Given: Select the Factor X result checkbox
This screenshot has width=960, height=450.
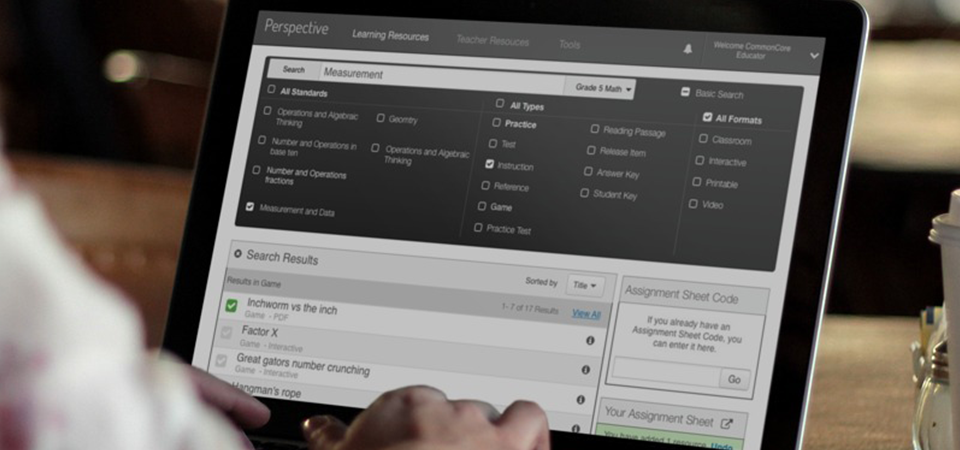Looking at the screenshot, I should click(x=226, y=333).
